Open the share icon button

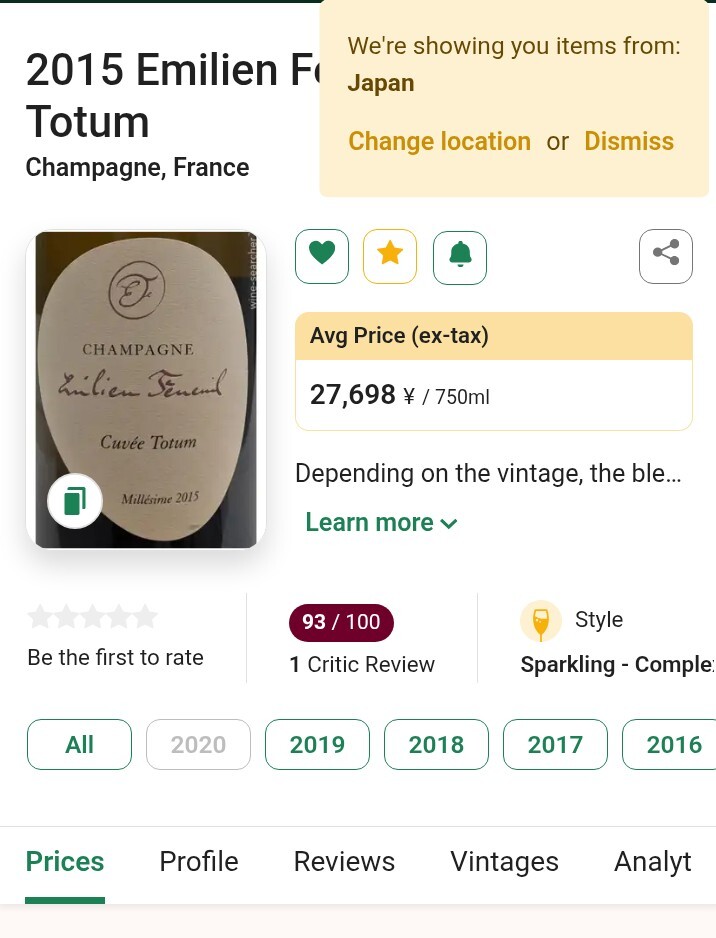666,257
